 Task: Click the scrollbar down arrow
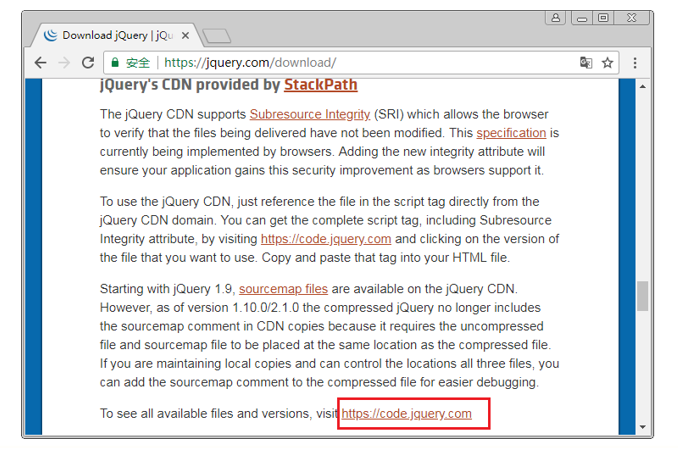tap(643, 427)
